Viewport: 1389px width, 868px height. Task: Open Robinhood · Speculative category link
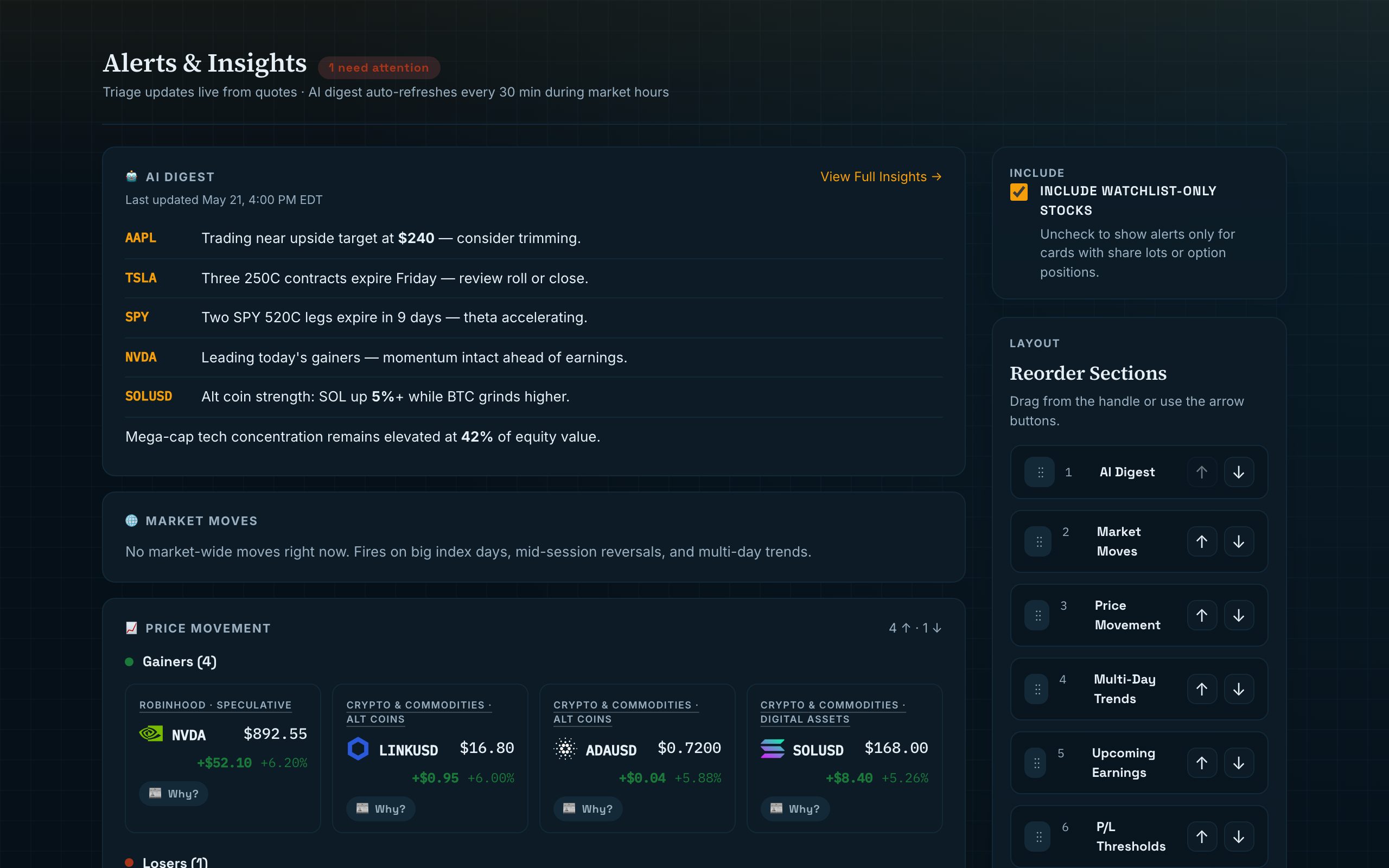click(215, 705)
